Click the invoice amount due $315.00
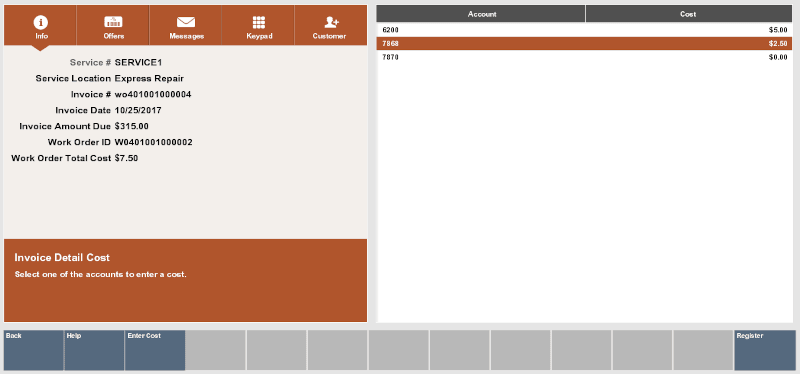Screen dimensions: 800x374 [x=132, y=126]
